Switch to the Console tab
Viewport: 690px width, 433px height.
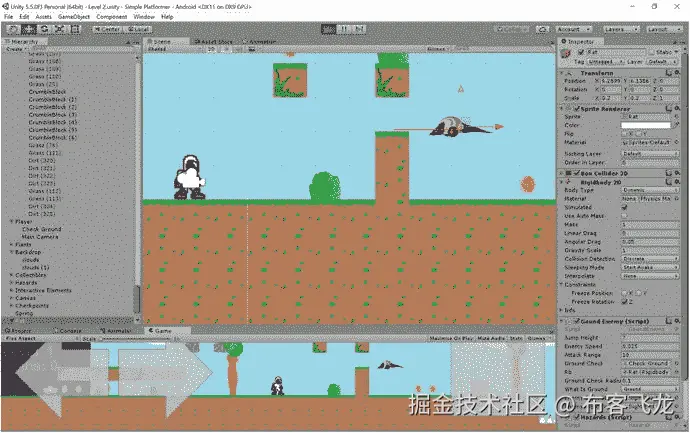70,330
